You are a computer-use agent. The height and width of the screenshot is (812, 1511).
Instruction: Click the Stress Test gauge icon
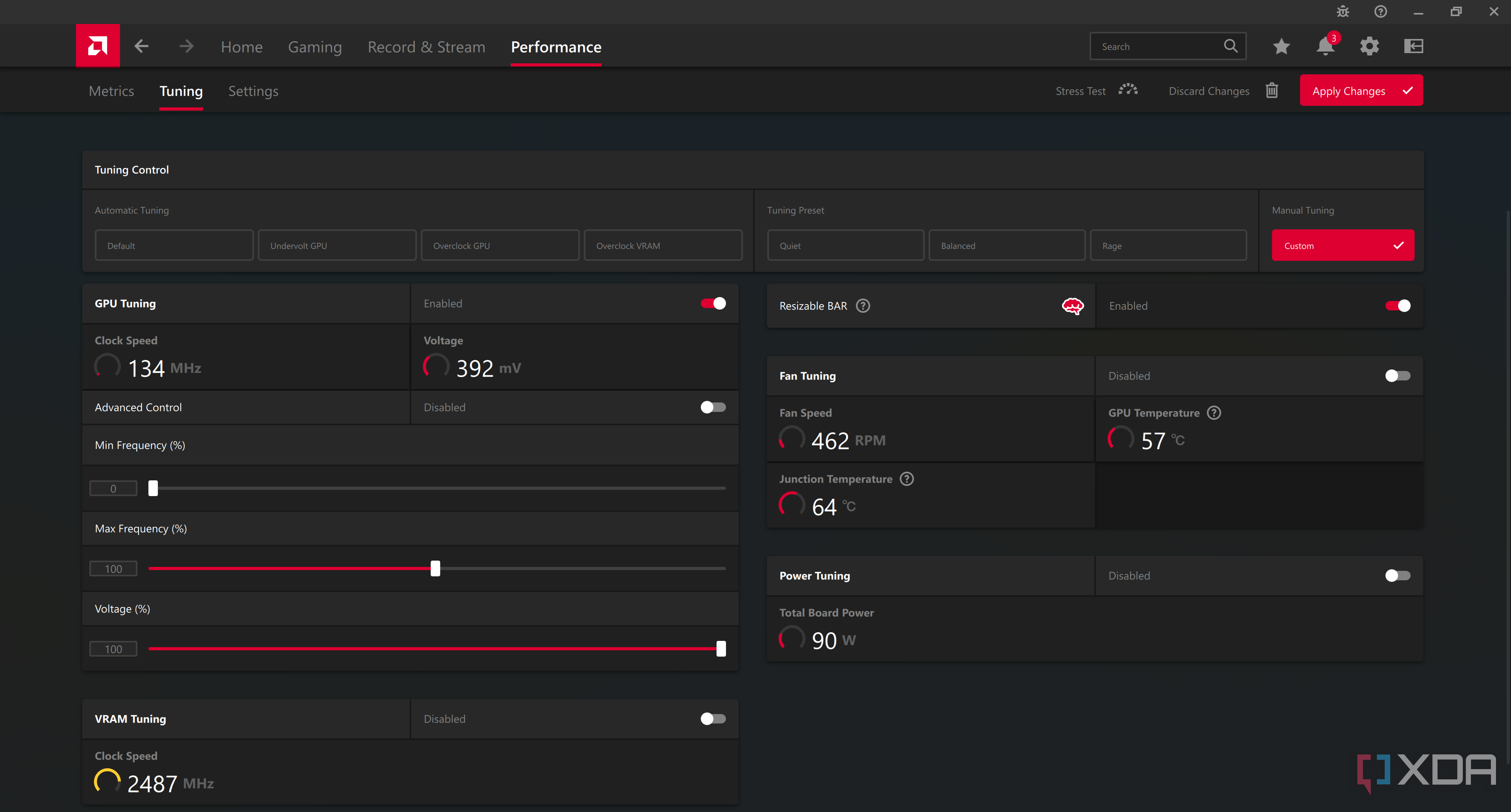click(x=1127, y=90)
